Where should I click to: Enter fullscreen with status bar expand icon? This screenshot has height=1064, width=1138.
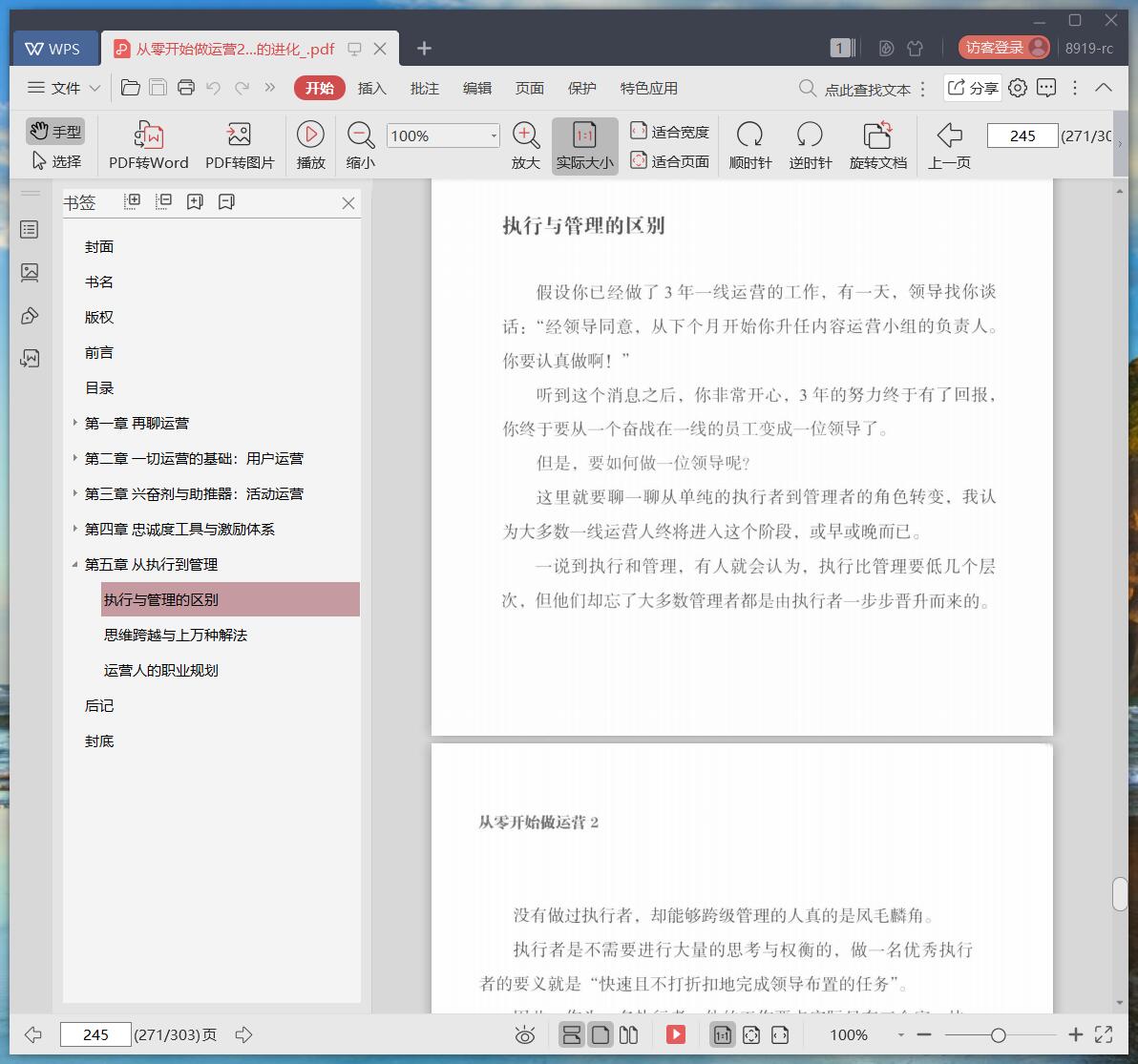click(1104, 1035)
